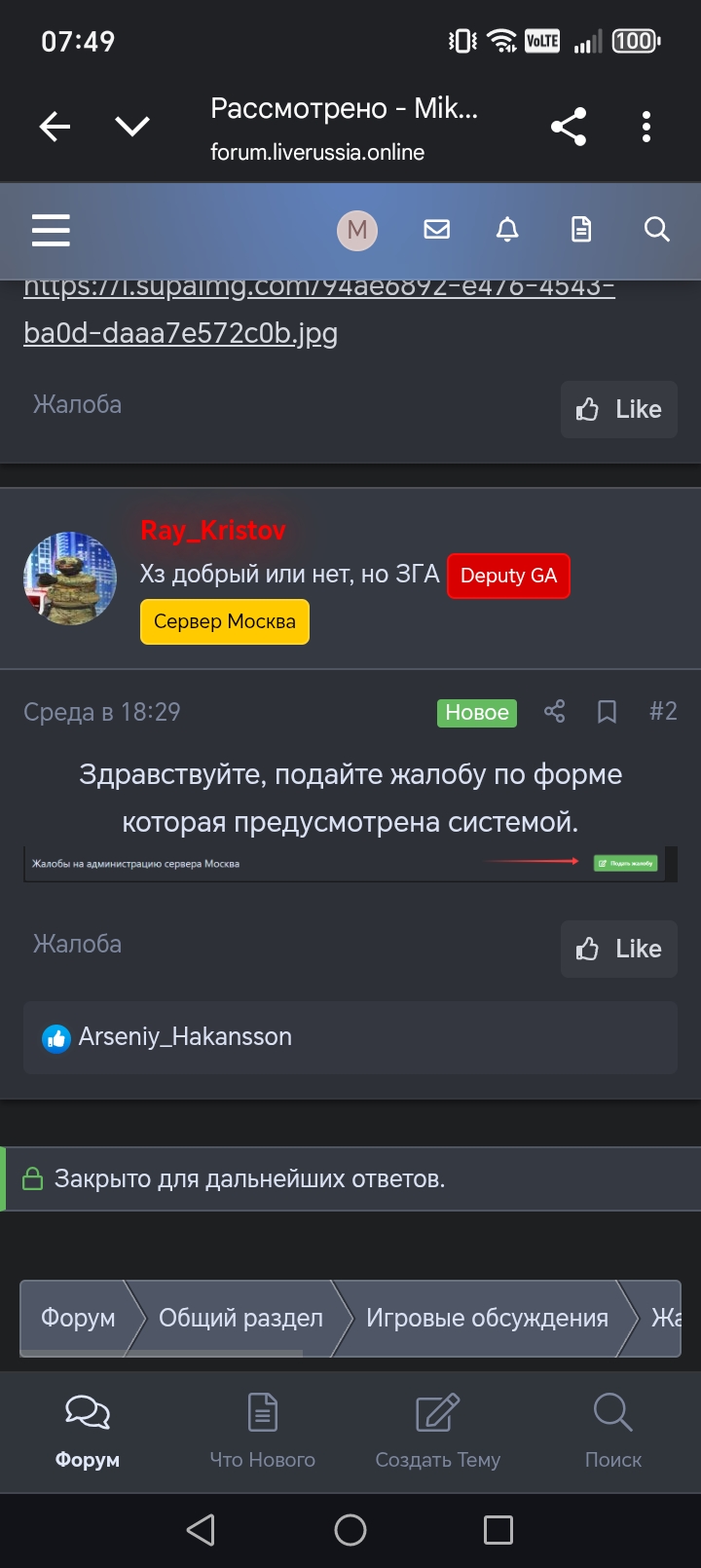Image resolution: width=701 pixels, height=1568 pixels.
Task: Open the supaimg.com image link
Action: 319,310
